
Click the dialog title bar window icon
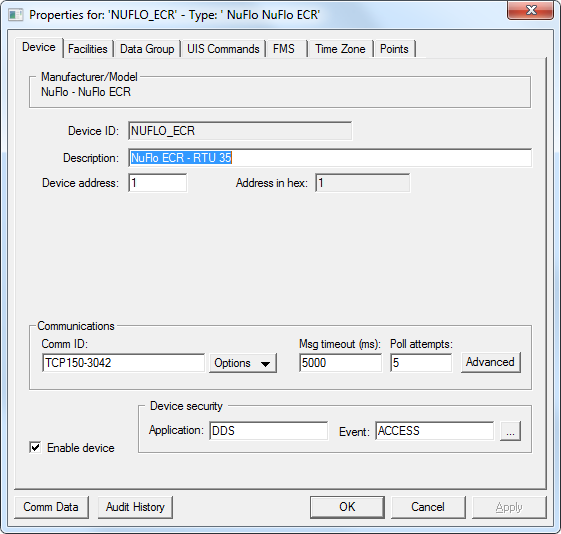point(15,15)
